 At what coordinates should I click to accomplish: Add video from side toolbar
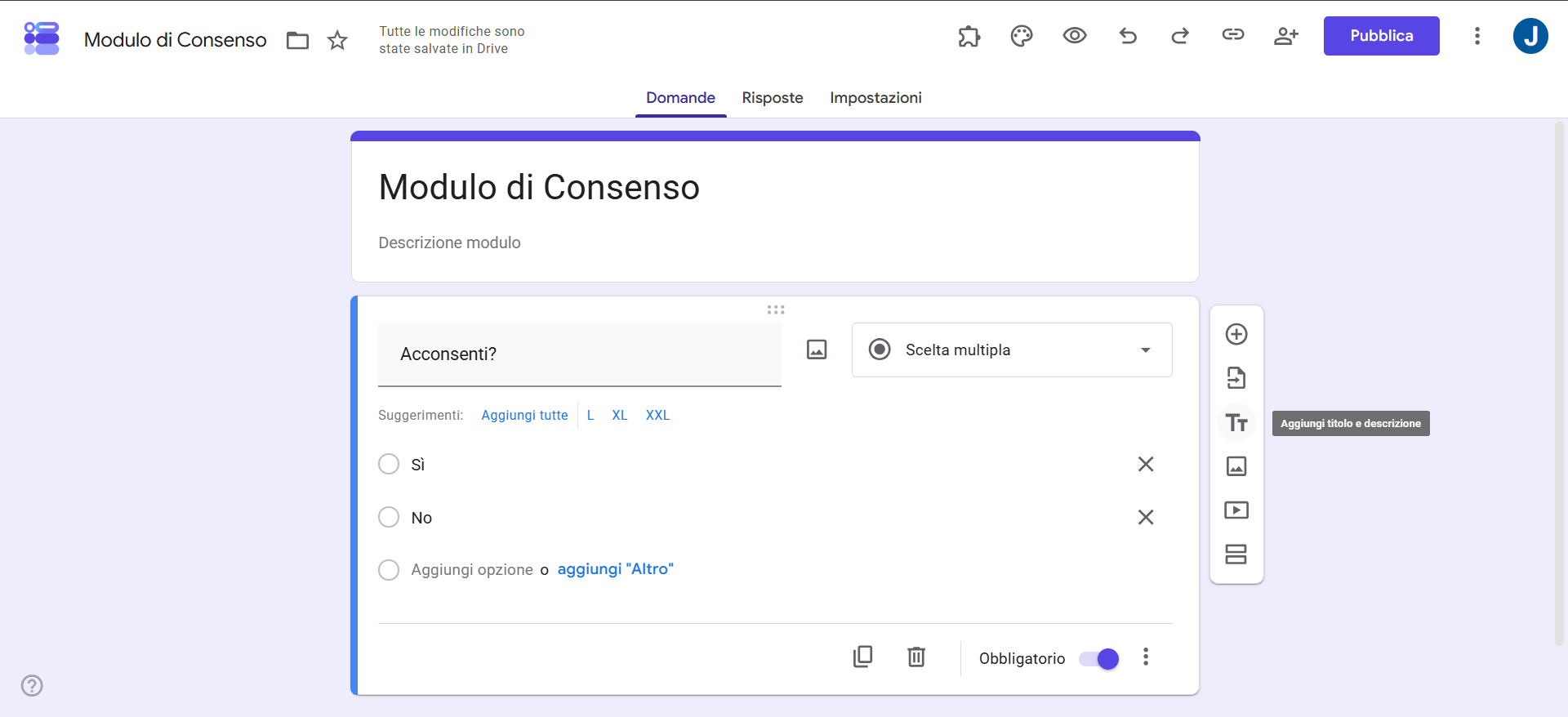click(1236, 510)
